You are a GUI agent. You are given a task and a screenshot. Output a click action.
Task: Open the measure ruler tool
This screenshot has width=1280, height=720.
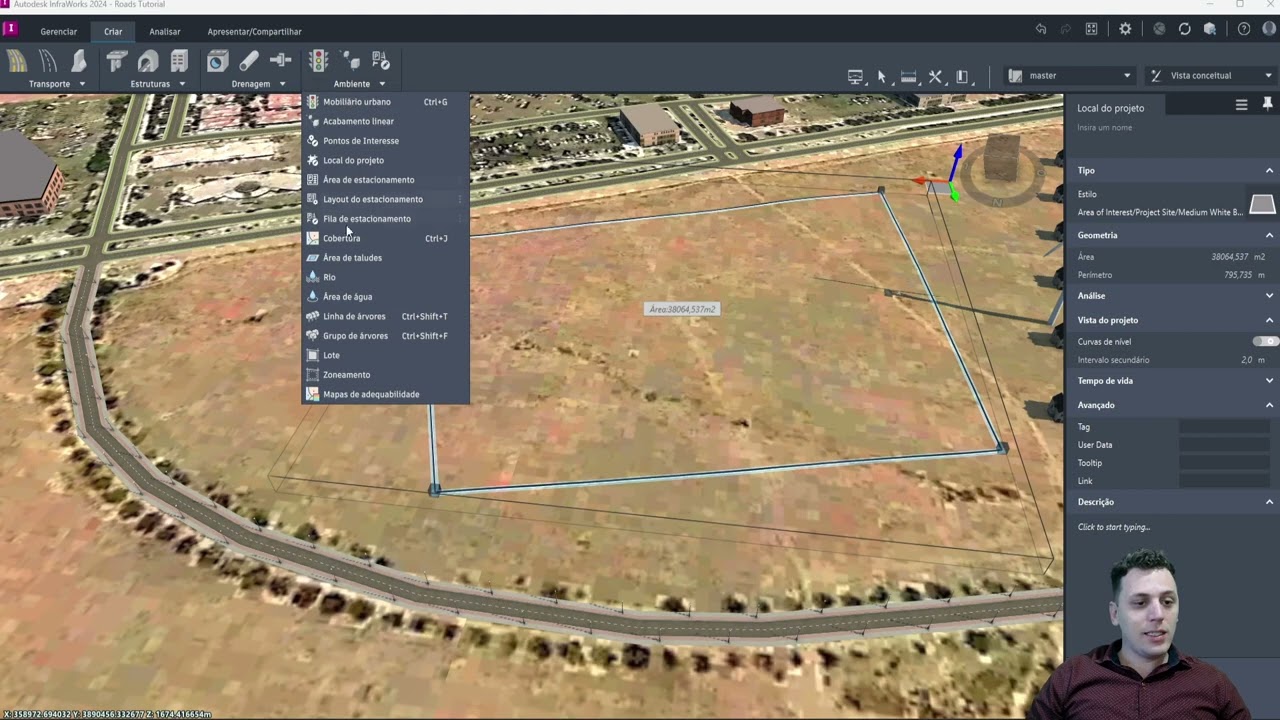point(908,76)
